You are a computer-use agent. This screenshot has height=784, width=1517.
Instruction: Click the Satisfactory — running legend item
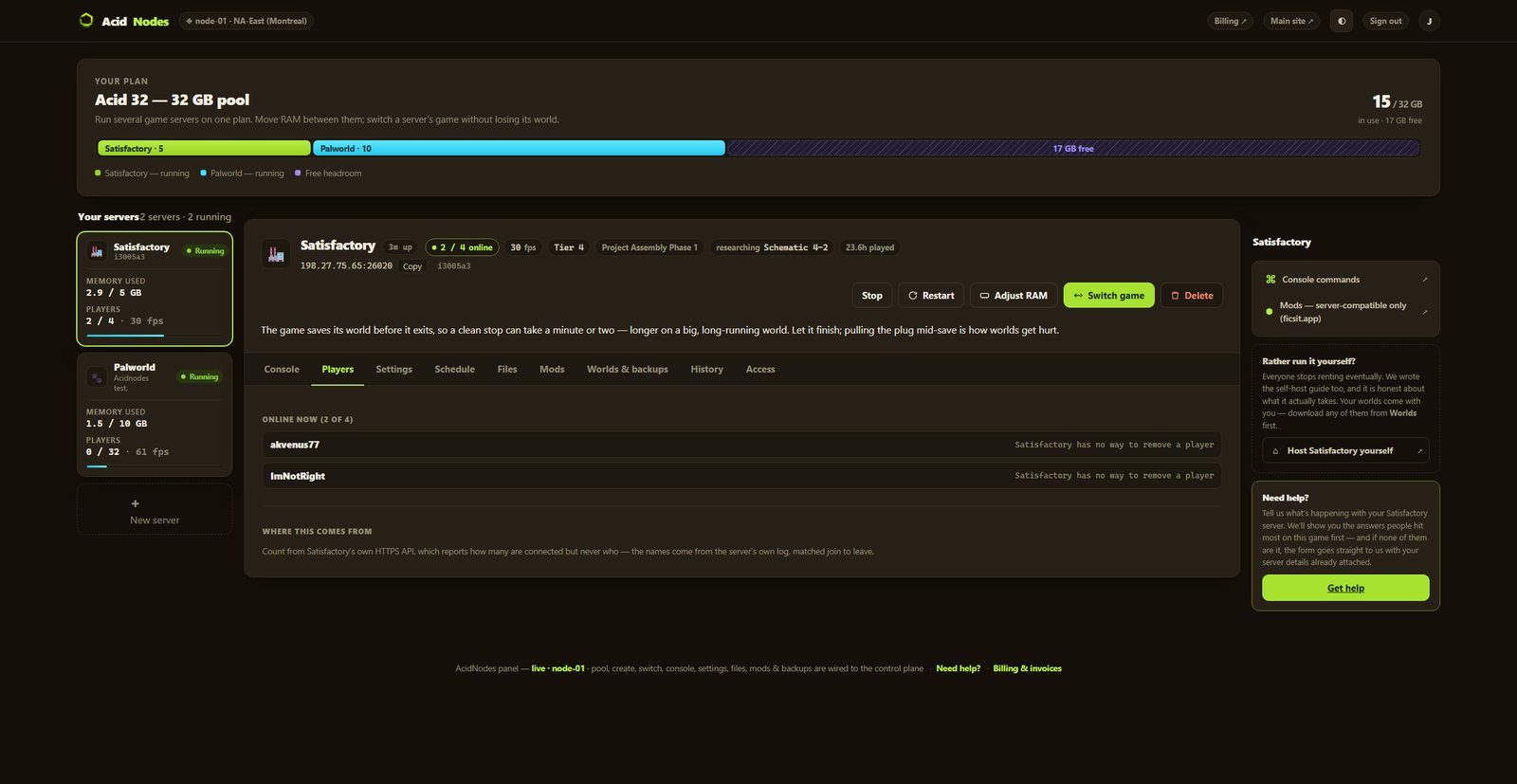(142, 173)
